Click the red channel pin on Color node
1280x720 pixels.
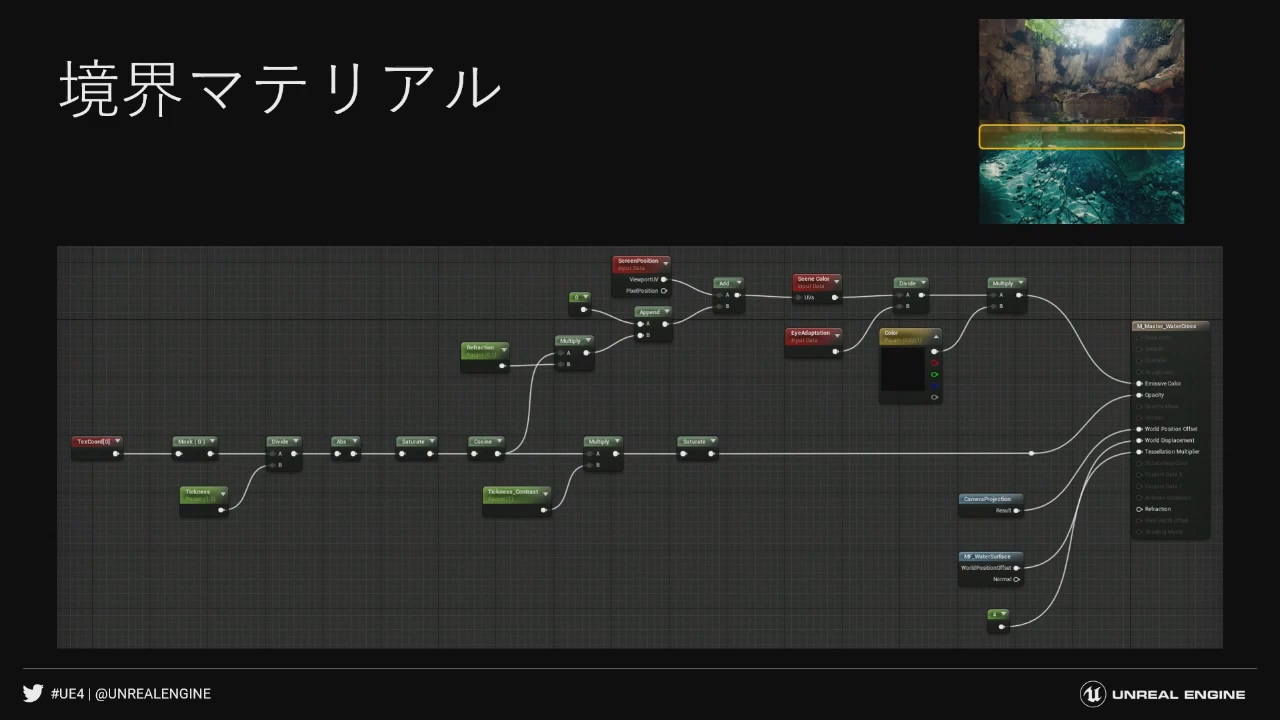935,363
